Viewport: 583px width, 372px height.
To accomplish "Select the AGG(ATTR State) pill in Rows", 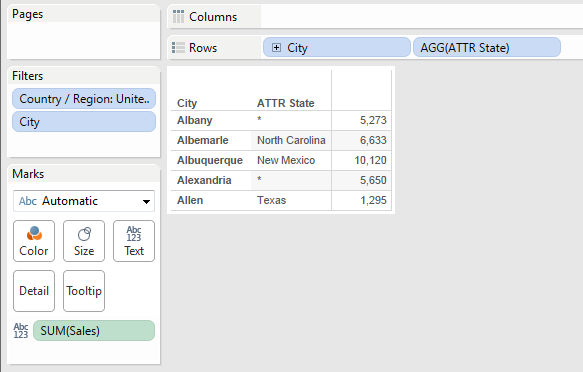I will [x=487, y=48].
